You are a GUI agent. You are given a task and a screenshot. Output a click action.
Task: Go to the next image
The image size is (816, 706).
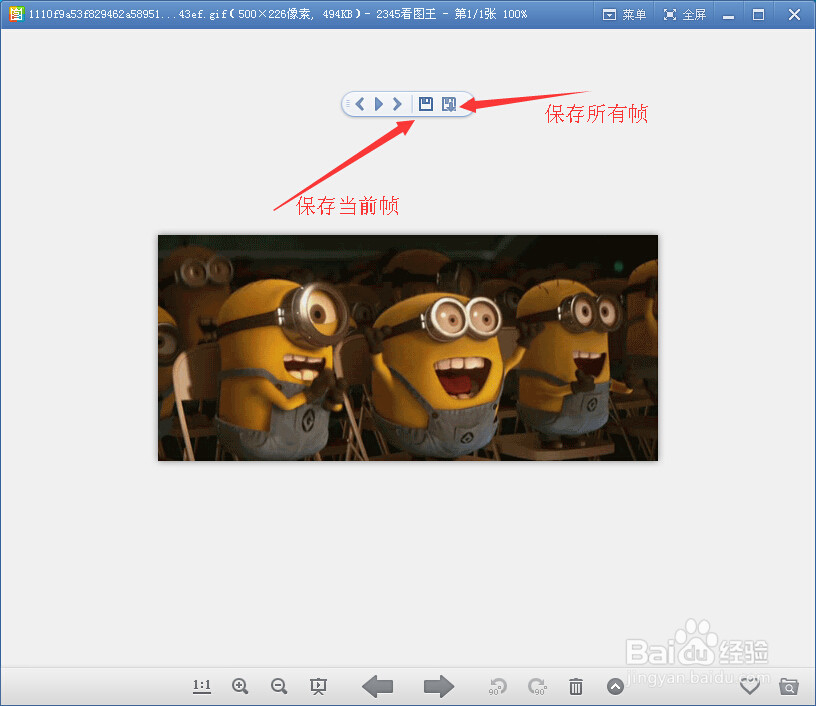click(438, 686)
